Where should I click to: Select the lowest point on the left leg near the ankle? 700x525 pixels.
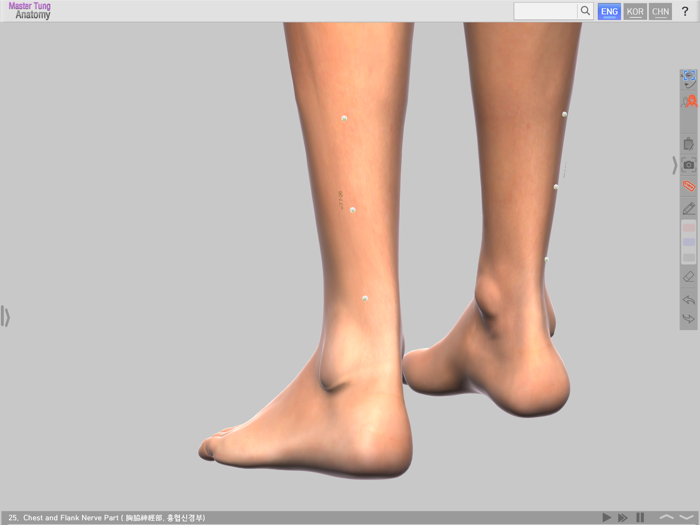pos(365,298)
